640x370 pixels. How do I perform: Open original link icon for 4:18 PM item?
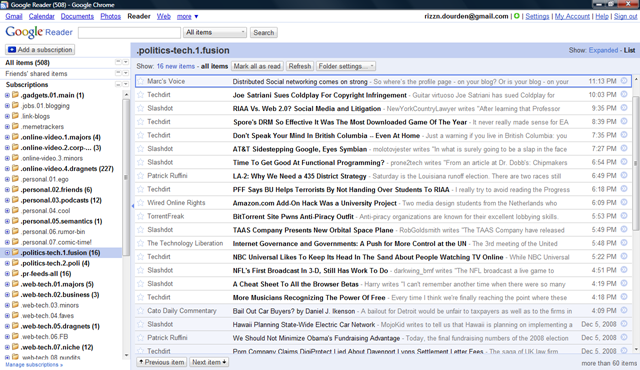coord(624,297)
